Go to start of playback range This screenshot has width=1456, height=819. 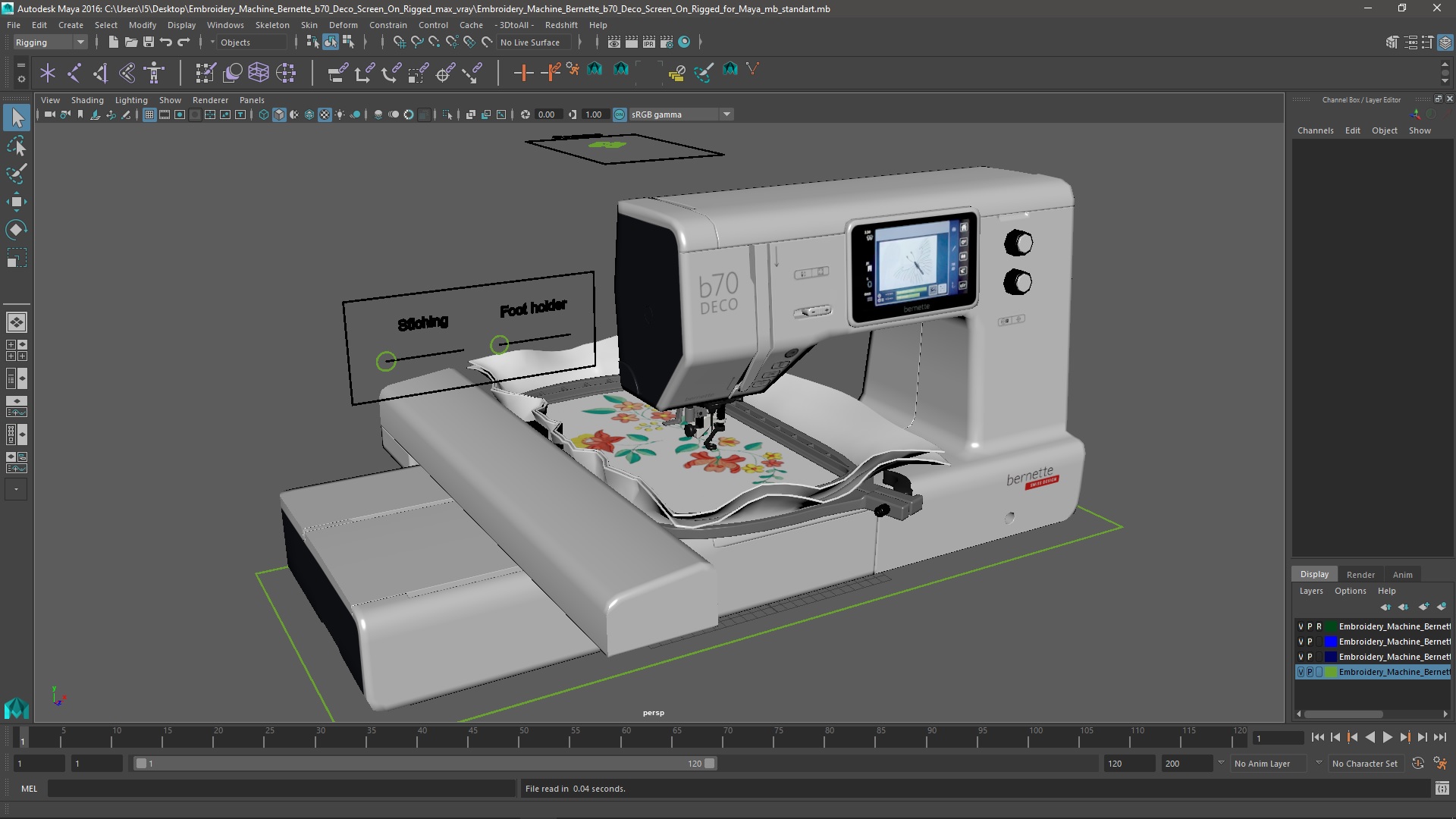click(x=1317, y=737)
